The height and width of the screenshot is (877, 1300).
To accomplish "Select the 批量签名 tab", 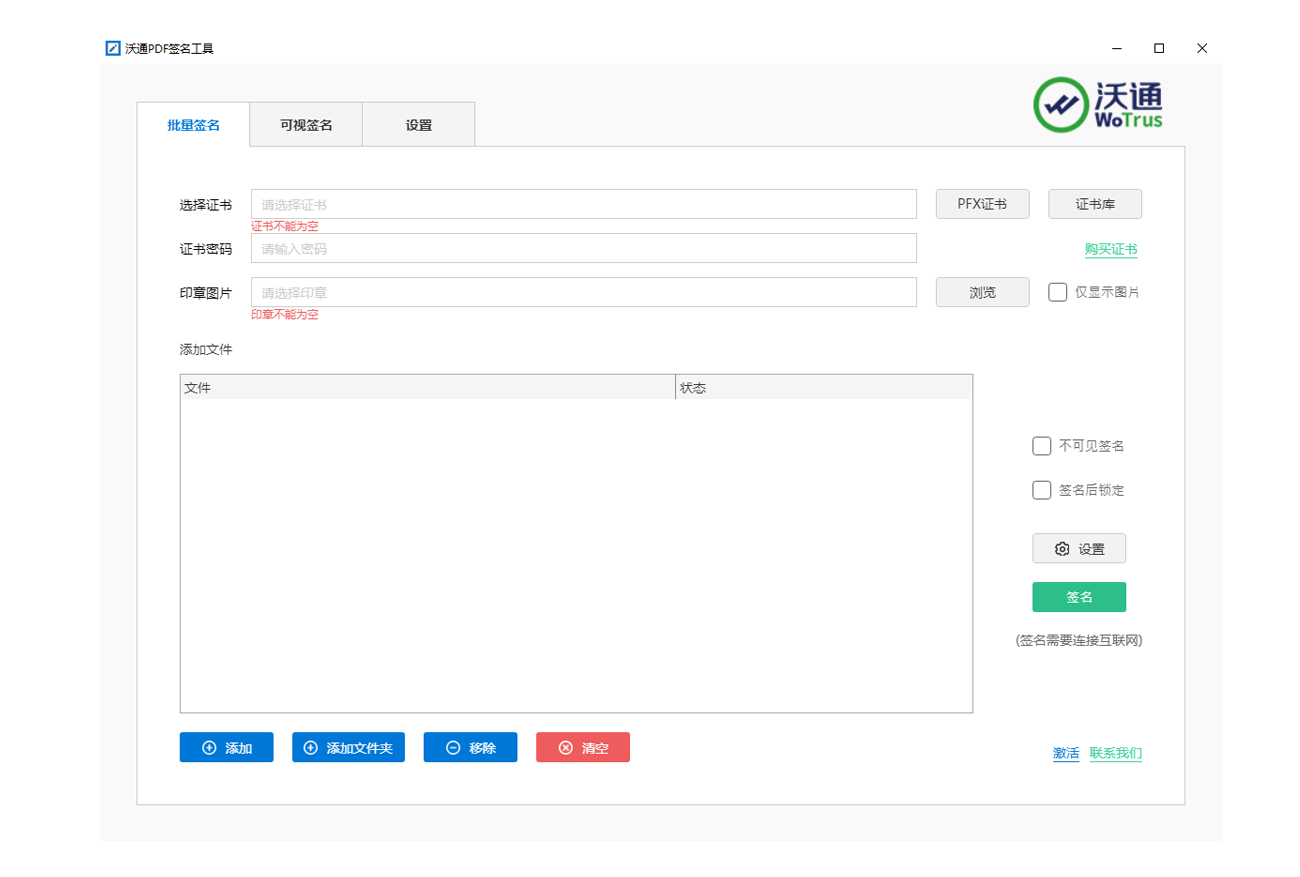I will (x=193, y=125).
